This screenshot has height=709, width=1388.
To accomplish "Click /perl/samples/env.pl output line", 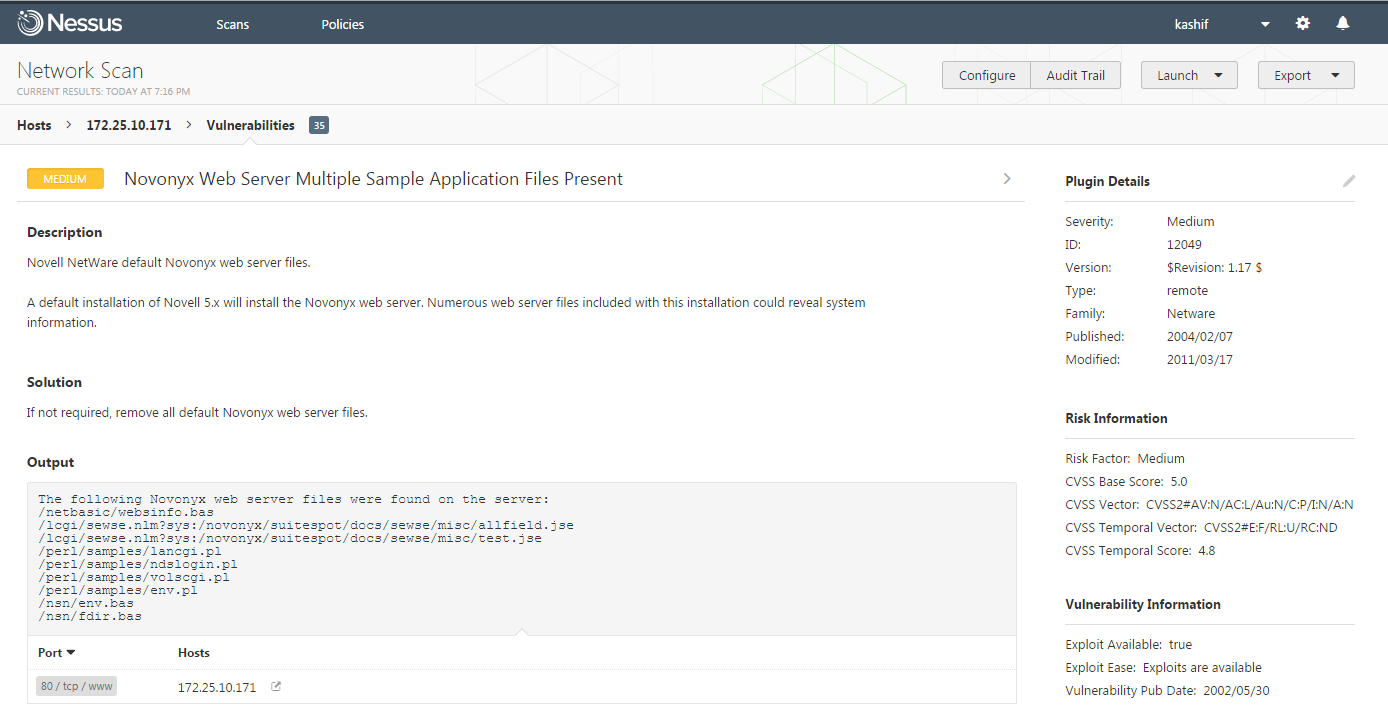I will [x=118, y=590].
